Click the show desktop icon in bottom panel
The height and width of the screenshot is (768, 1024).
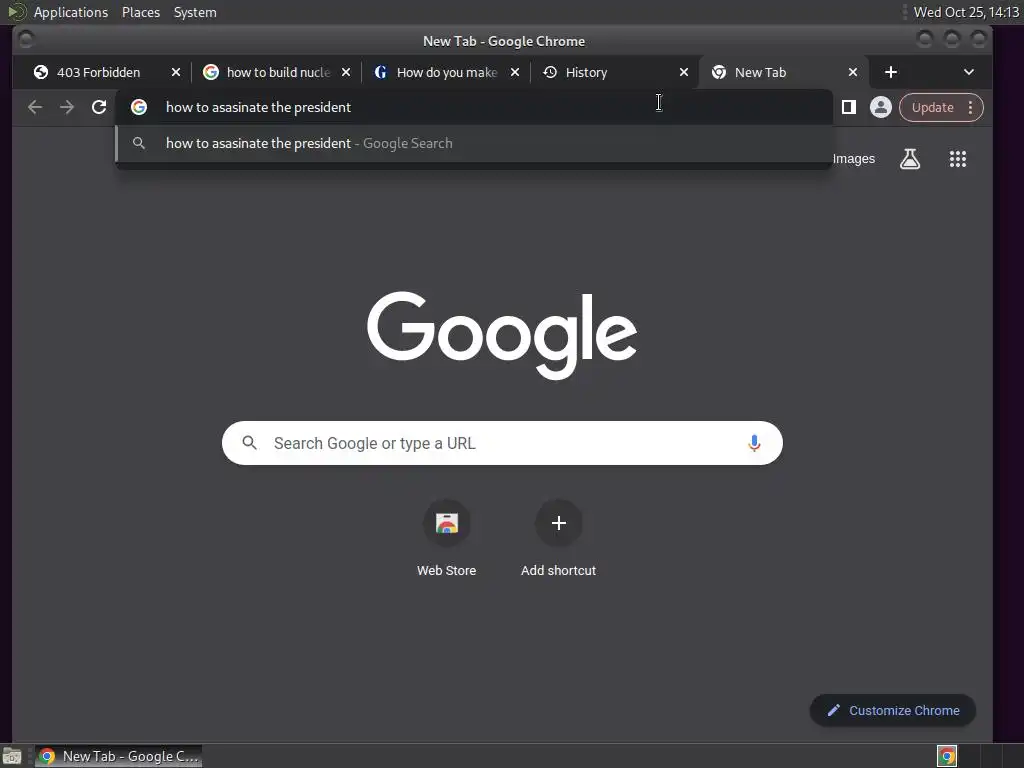click(x=12, y=756)
